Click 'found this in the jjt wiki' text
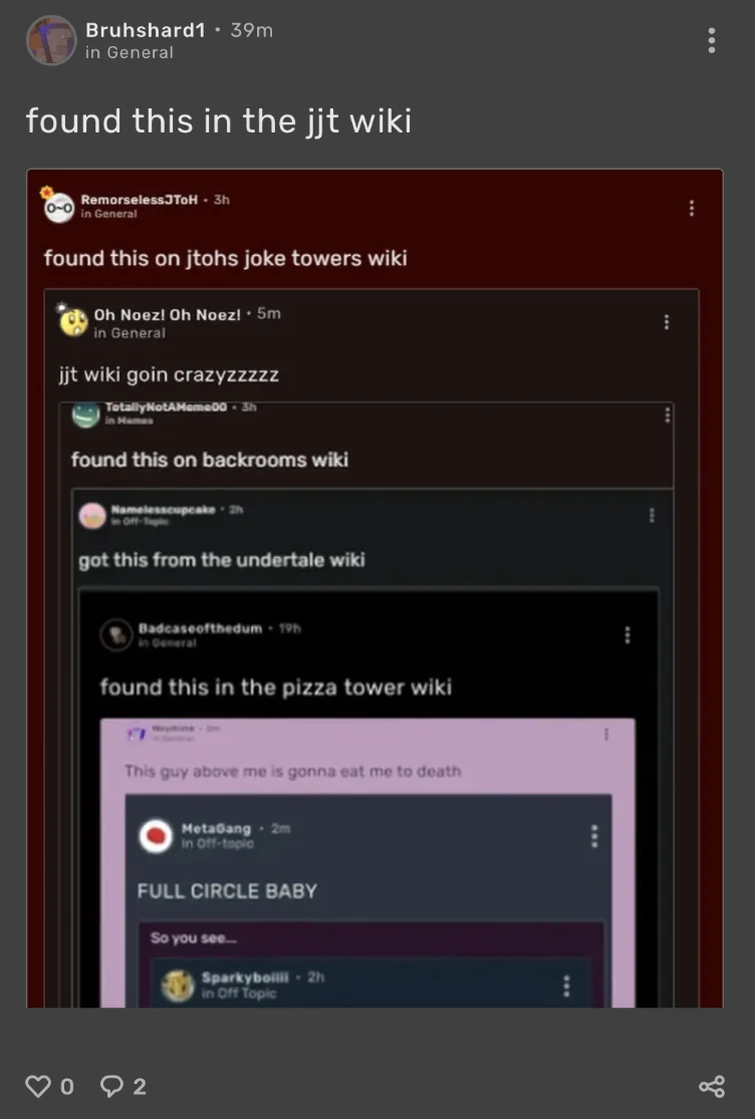Screen dimensions: 755x1119 218,120
